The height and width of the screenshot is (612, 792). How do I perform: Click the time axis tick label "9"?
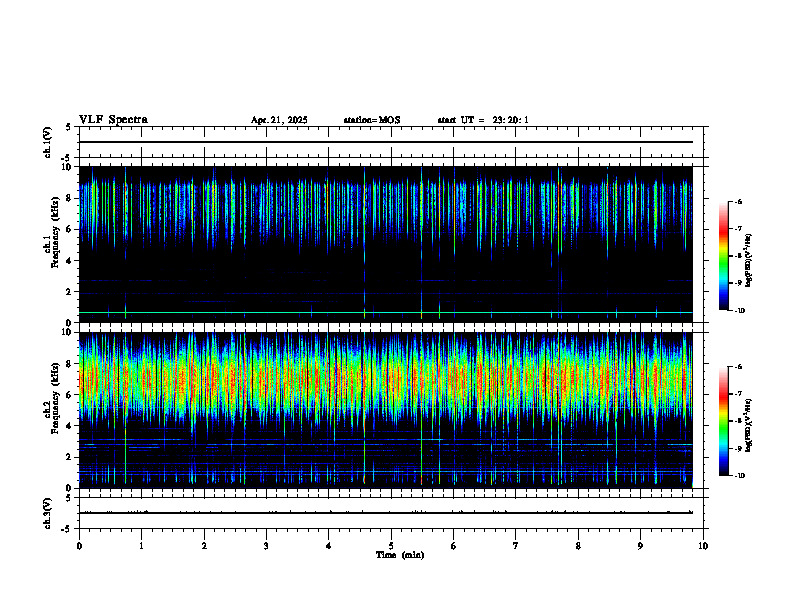[x=640, y=546]
